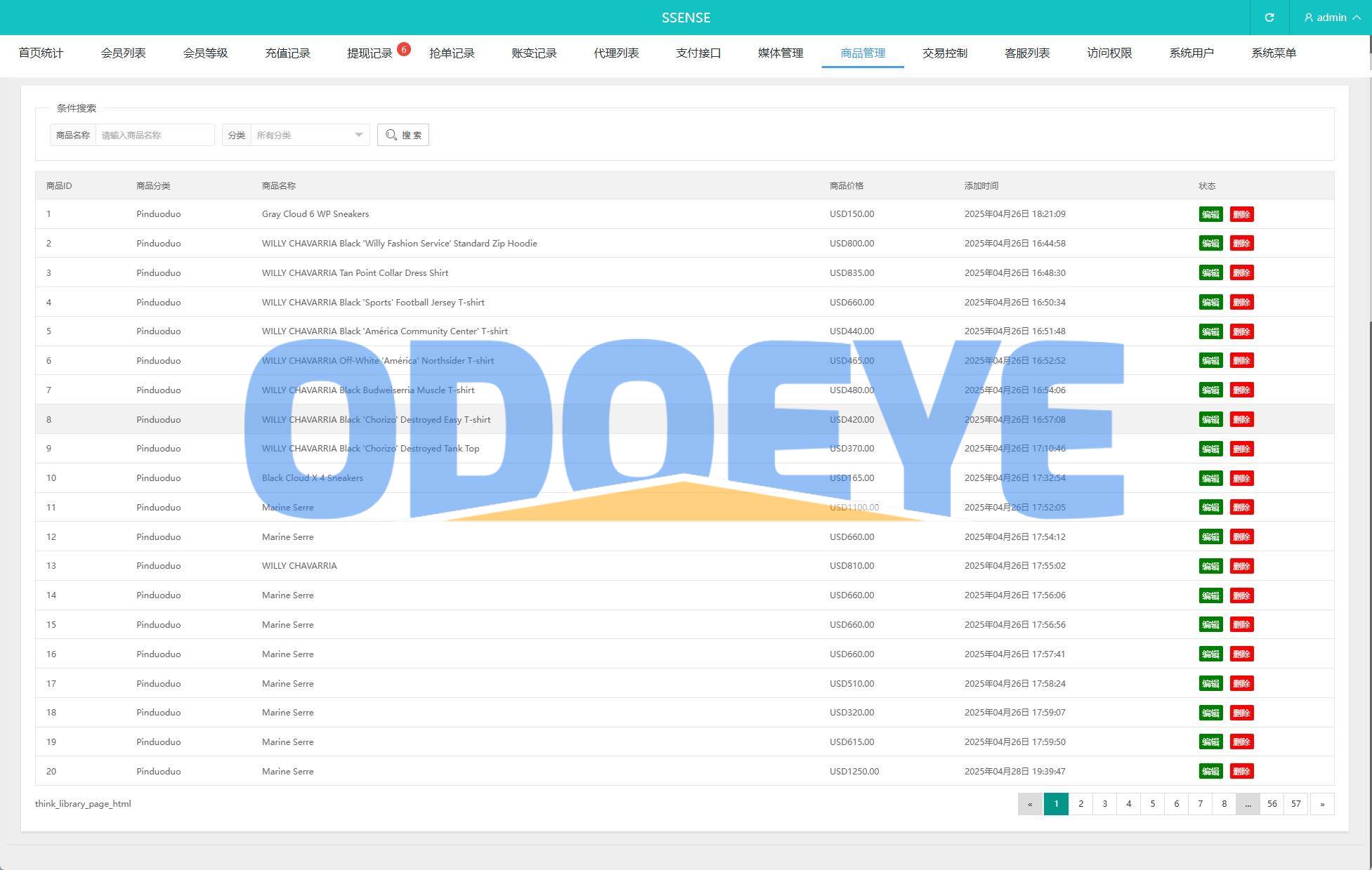Click the green edit button for product 13
Viewport: 1372px width, 870px height.
[1210, 566]
